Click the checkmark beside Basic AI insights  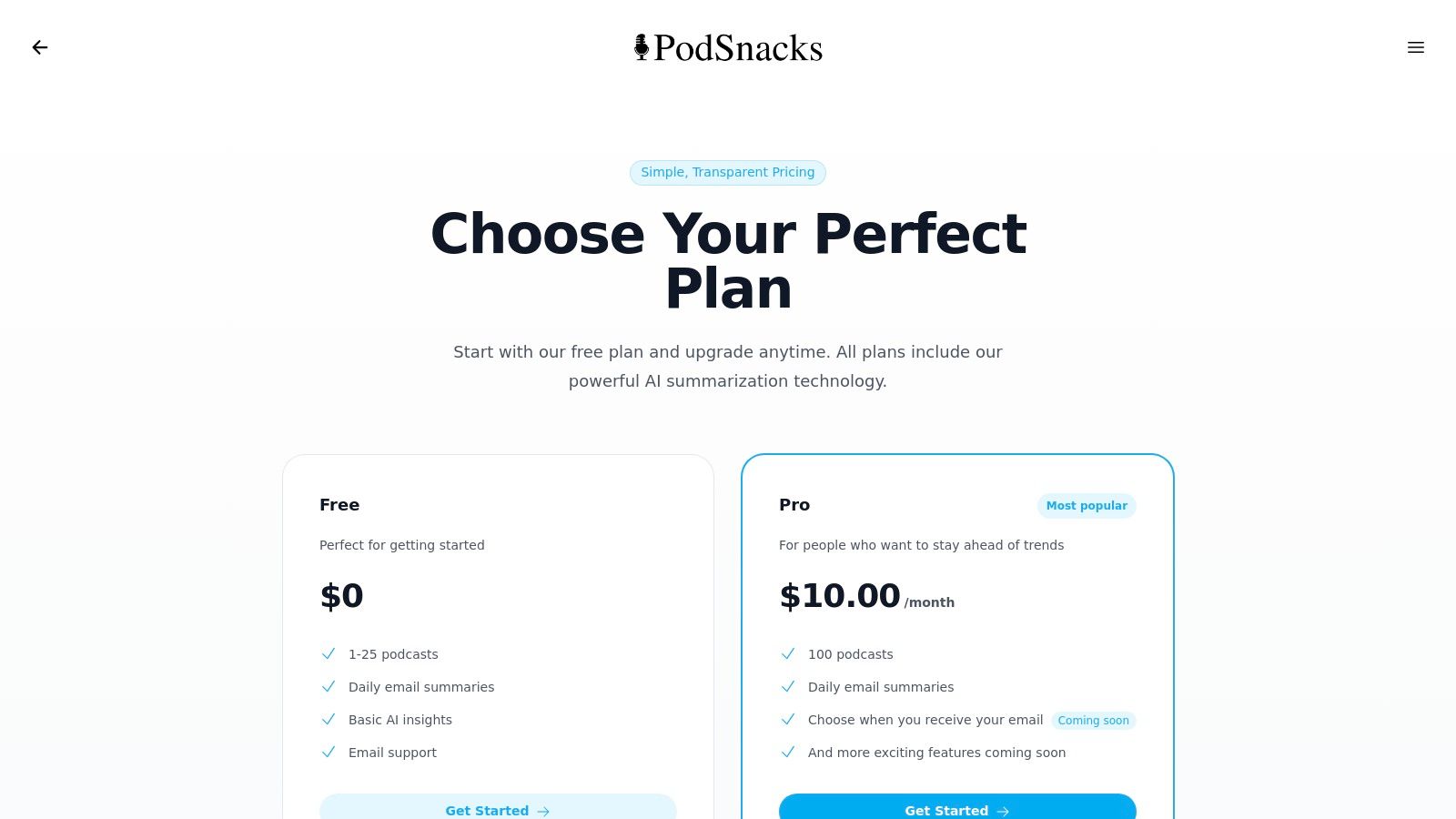[x=328, y=719]
